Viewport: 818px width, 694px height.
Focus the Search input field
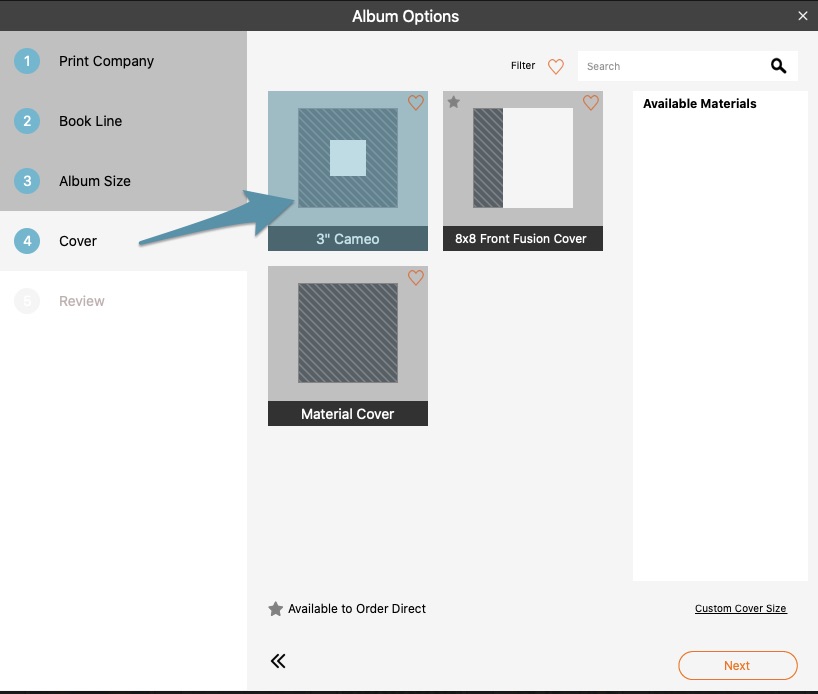(x=673, y=66)
